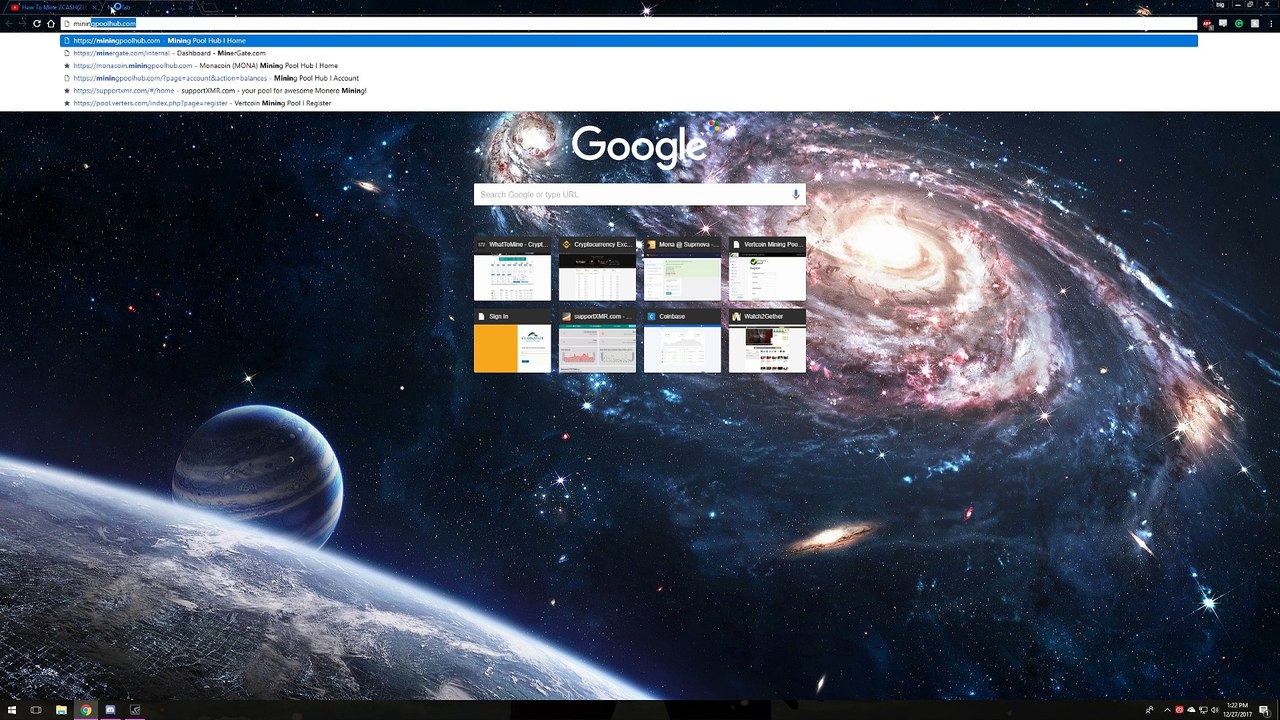The image size is (1280, 720).
Task: Open Chrome's three-dot menu
Action: pyautogui.click(x=1271, y=23)
